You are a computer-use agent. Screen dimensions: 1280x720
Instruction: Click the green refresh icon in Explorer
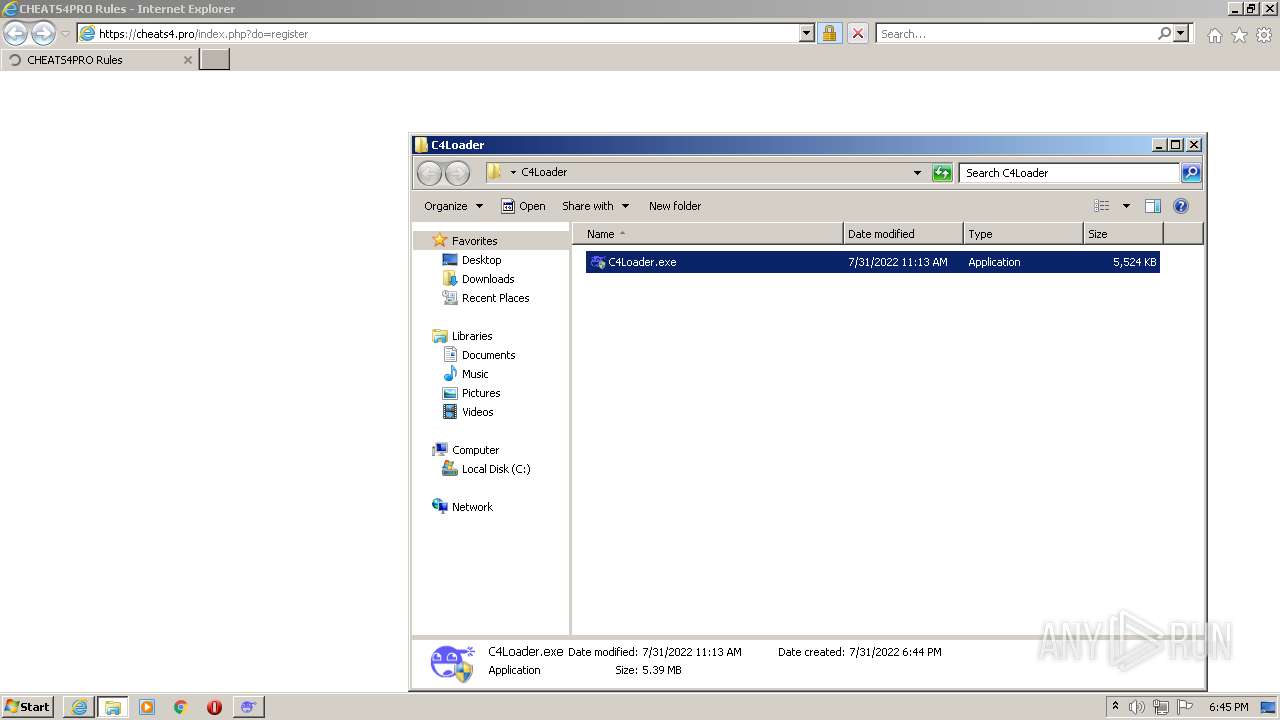(x=942, y=173)
